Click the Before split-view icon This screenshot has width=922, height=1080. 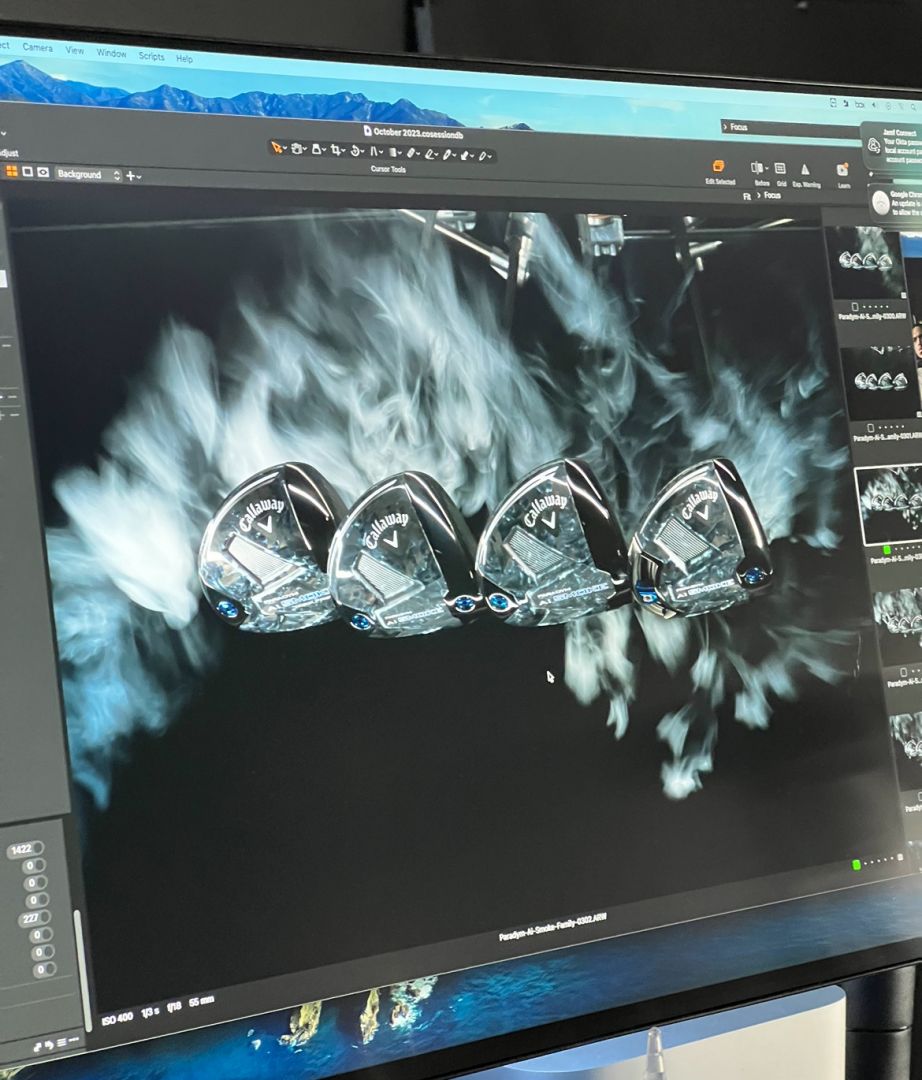click(x=757, y=167)
